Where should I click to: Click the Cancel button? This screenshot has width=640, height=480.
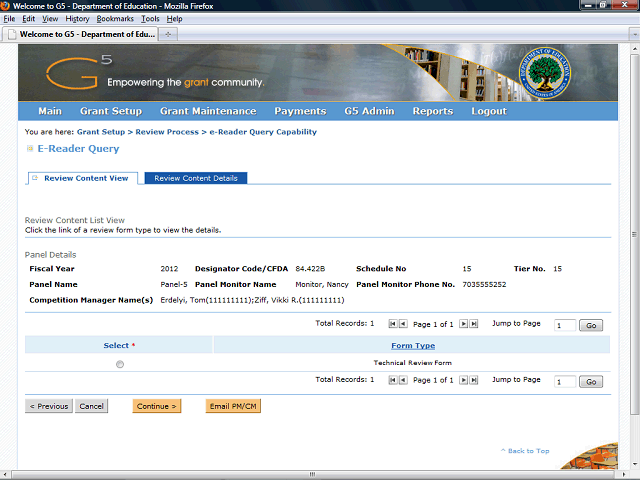click(91, 406)
